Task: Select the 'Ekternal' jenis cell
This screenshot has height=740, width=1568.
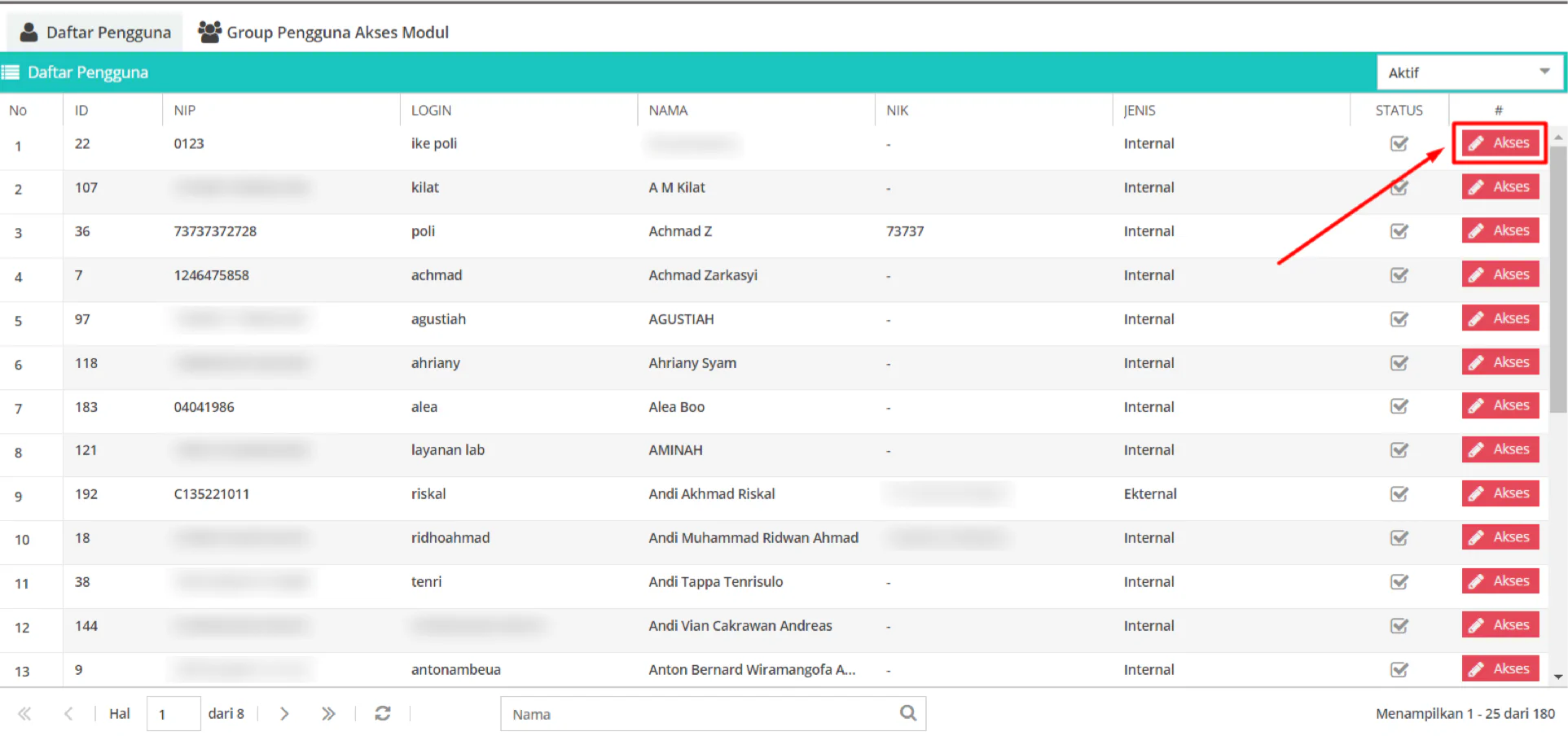Action: [1150, 494]
